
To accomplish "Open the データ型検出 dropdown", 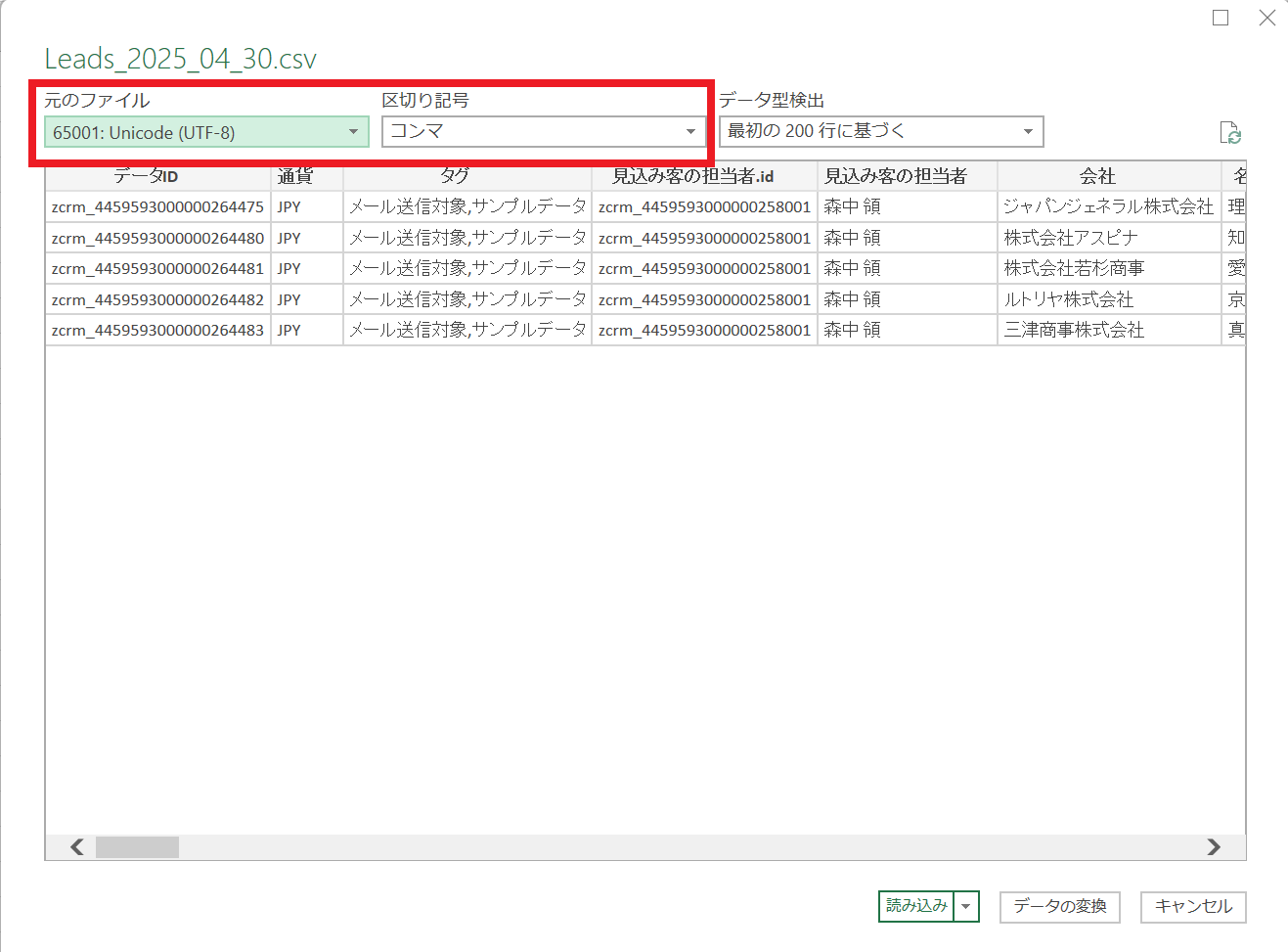I will pyautogui.click(x=880, y=131).
